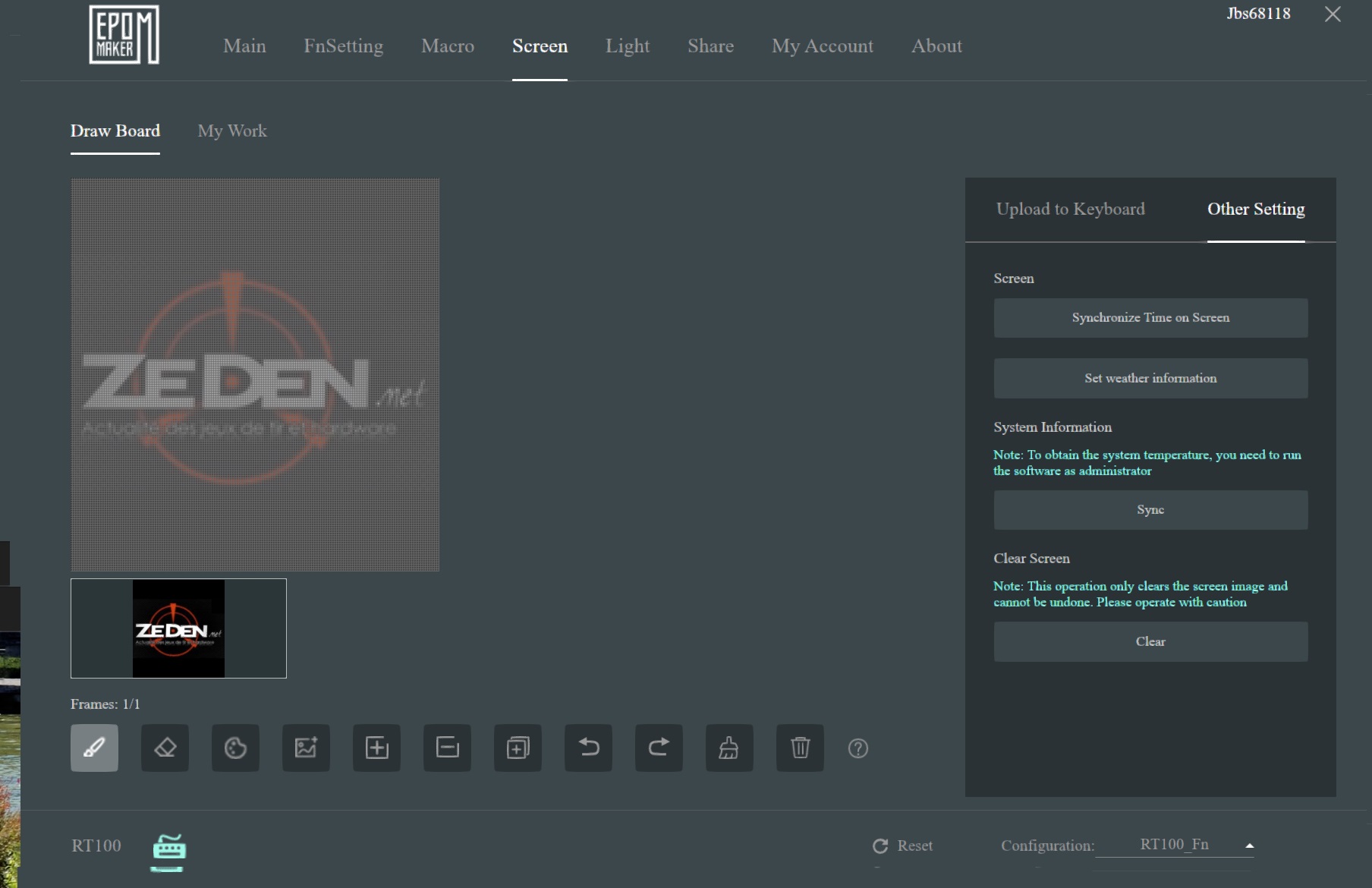Click the Reset button

903,845
